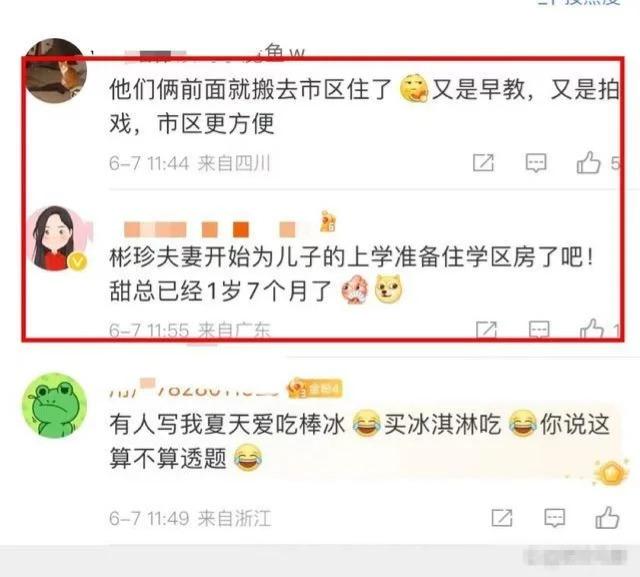Tap the fan badge beside the frog user's name
The width and height of the screenshot is (640, 577).
[314, 388]
